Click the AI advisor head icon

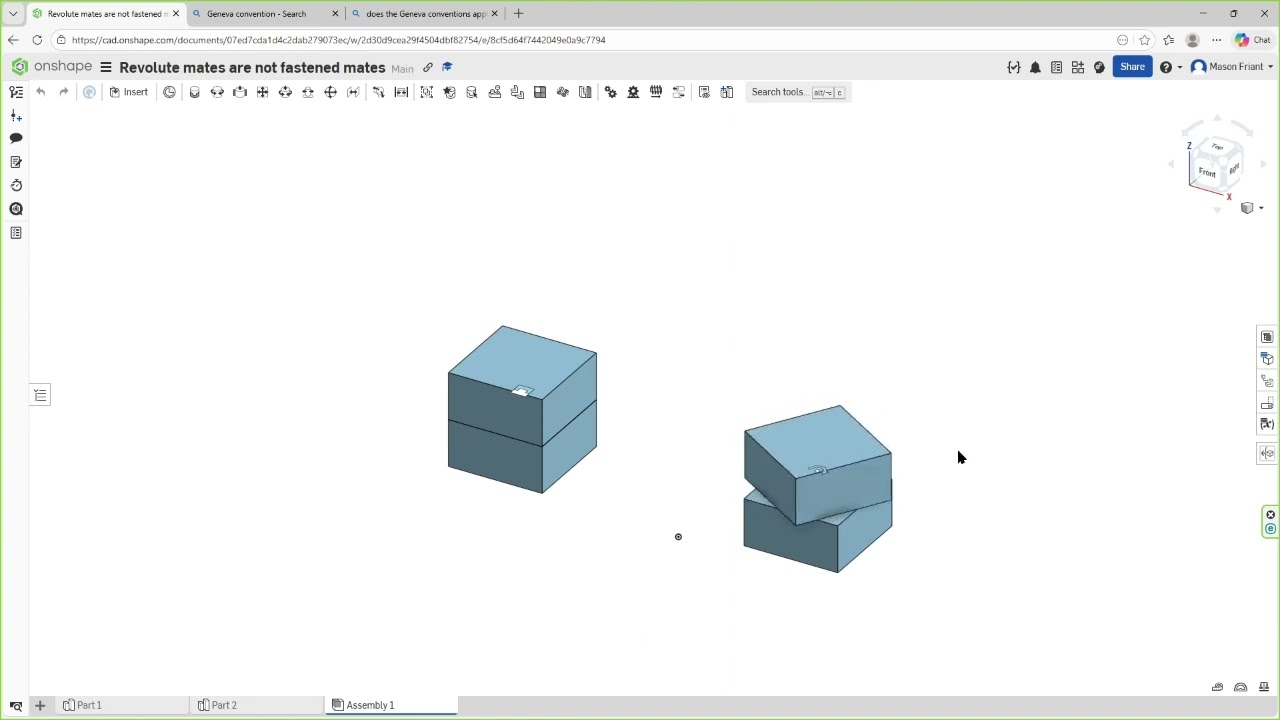1099,67
